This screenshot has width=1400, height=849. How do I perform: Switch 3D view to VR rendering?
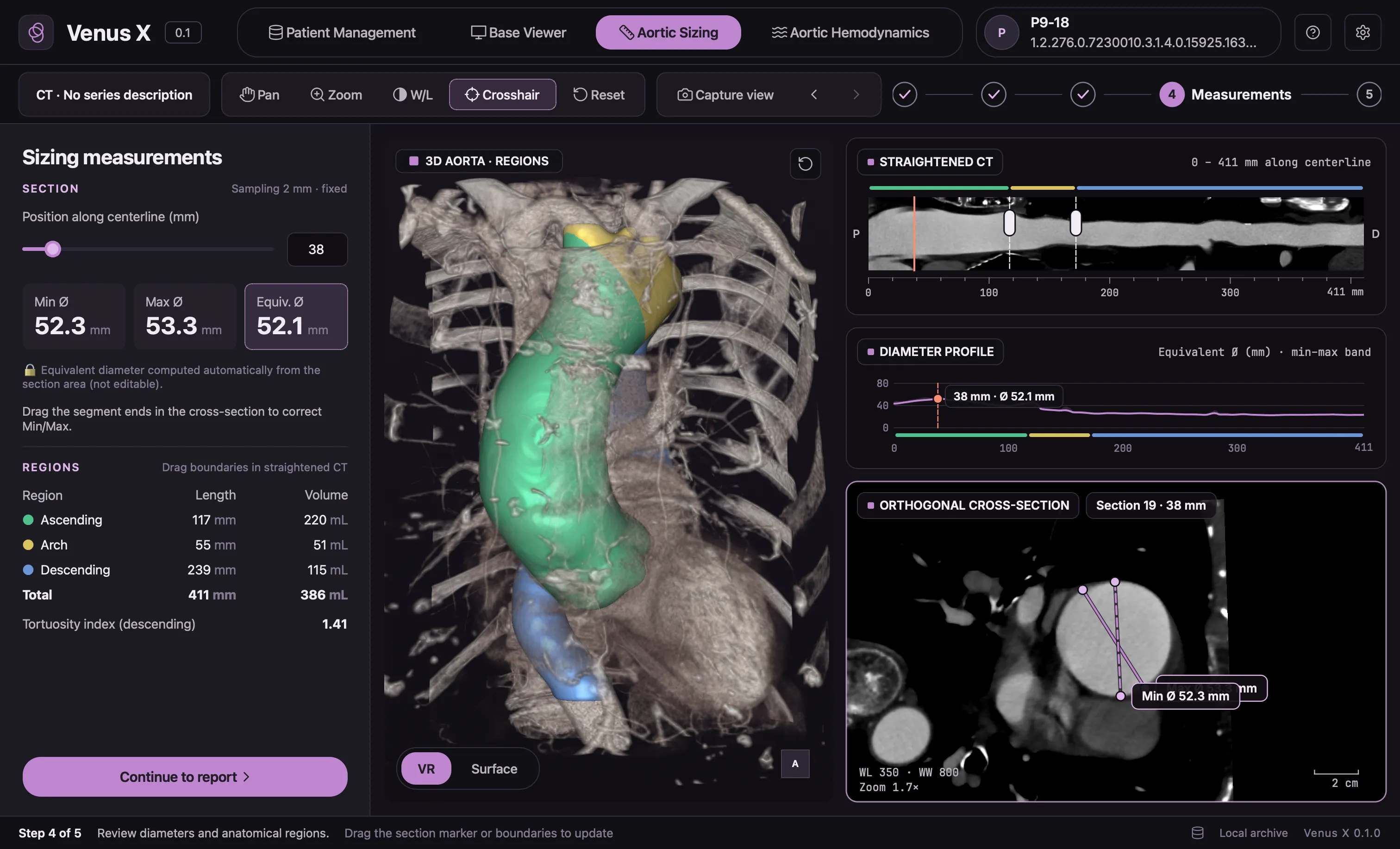pyautogui.click(x=426, y=768)
